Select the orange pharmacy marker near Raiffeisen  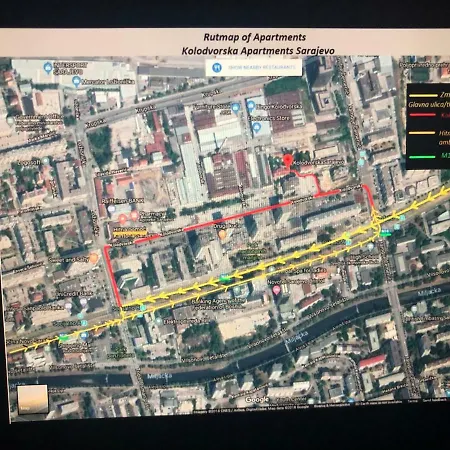tap(134, 216)
